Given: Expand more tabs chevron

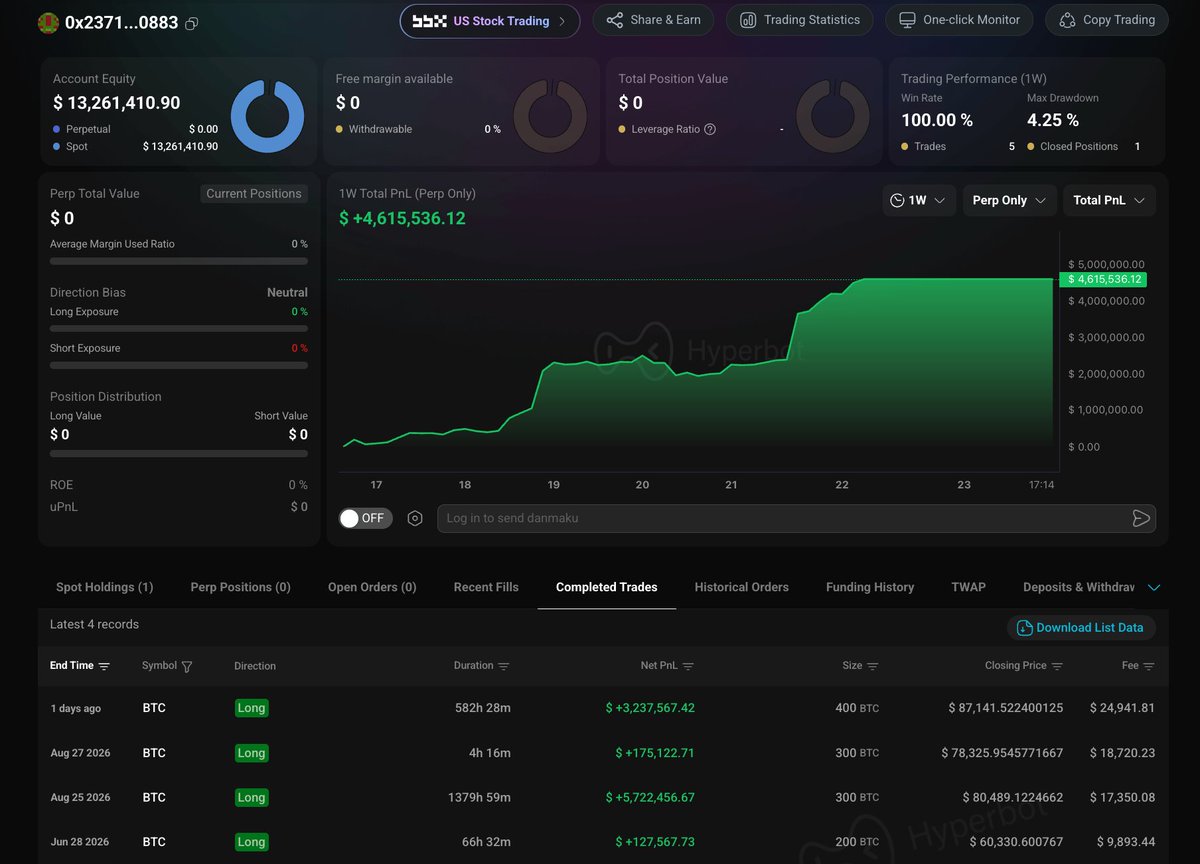Looking at the screenshot, I should 1154,588.
